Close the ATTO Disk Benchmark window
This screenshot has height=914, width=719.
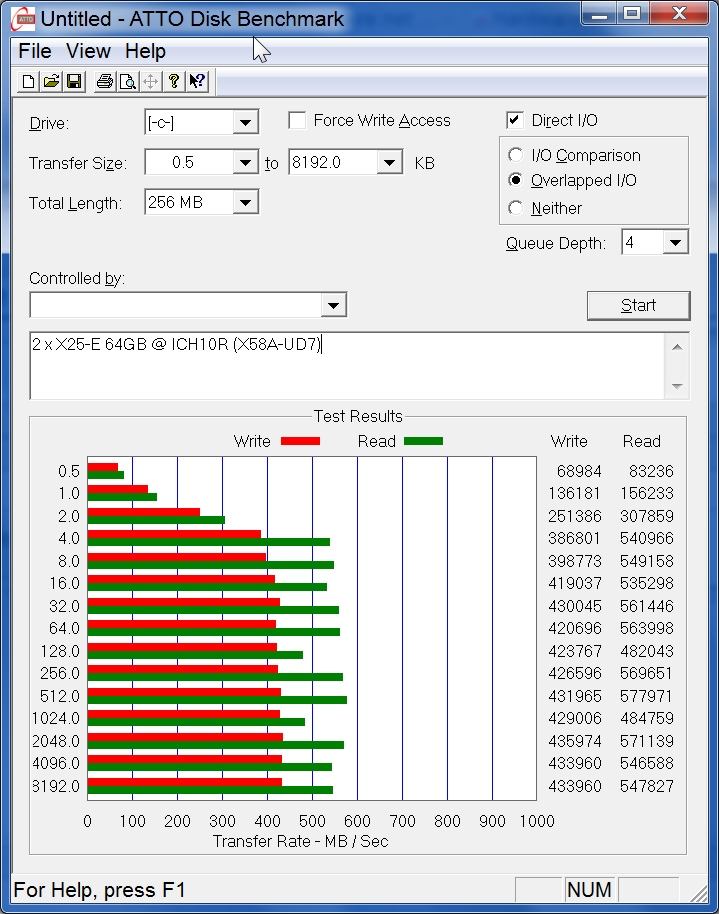pos(679,13)
